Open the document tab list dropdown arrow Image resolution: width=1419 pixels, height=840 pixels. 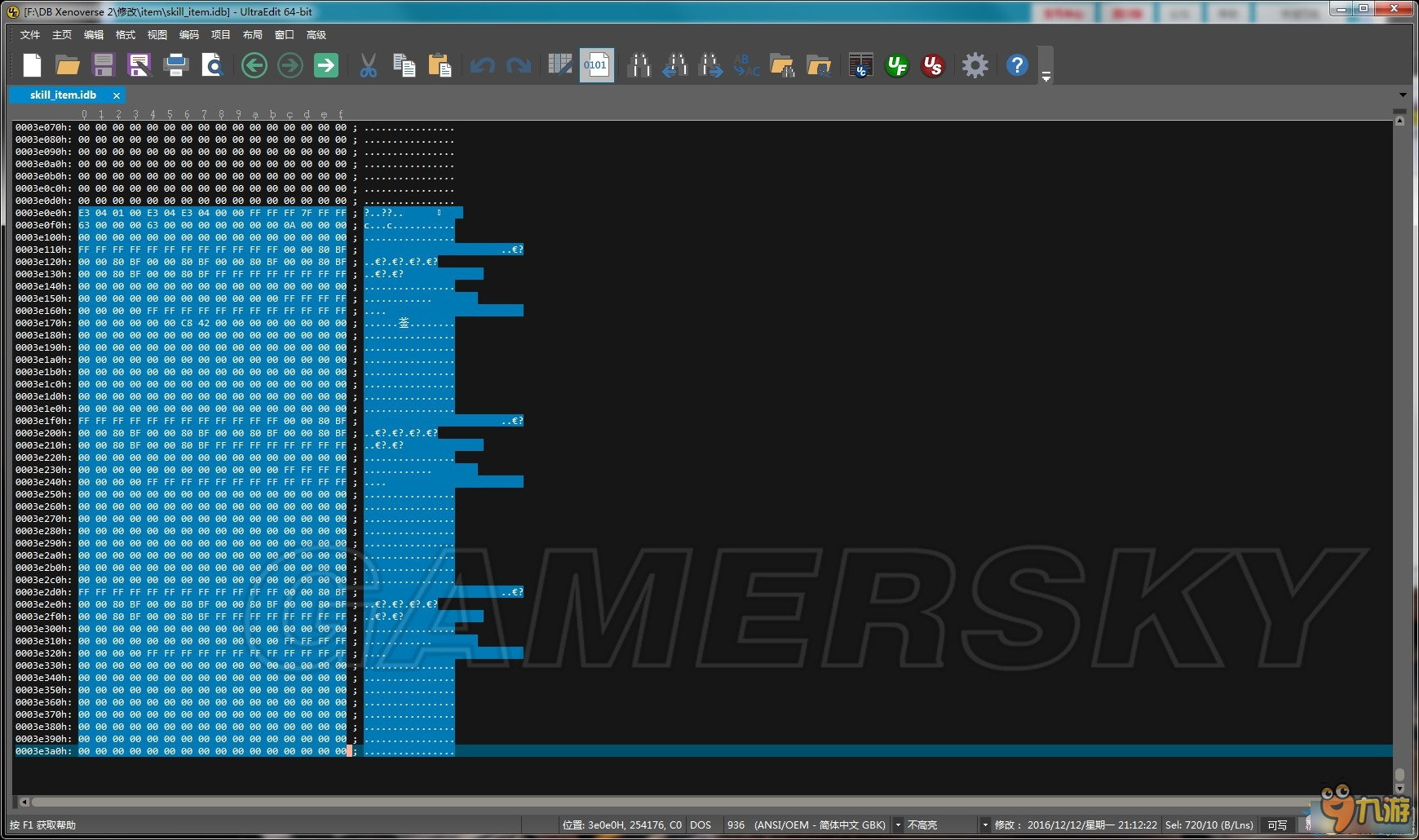pyautogui.click(x=1403, y=95)
